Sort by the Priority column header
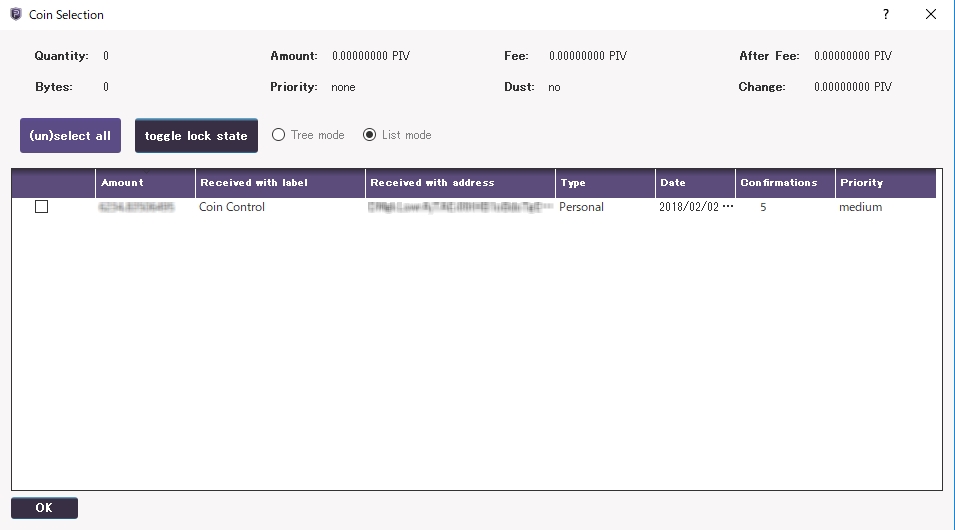The width and height of the screenshot is (955, 530). point(885,183)
